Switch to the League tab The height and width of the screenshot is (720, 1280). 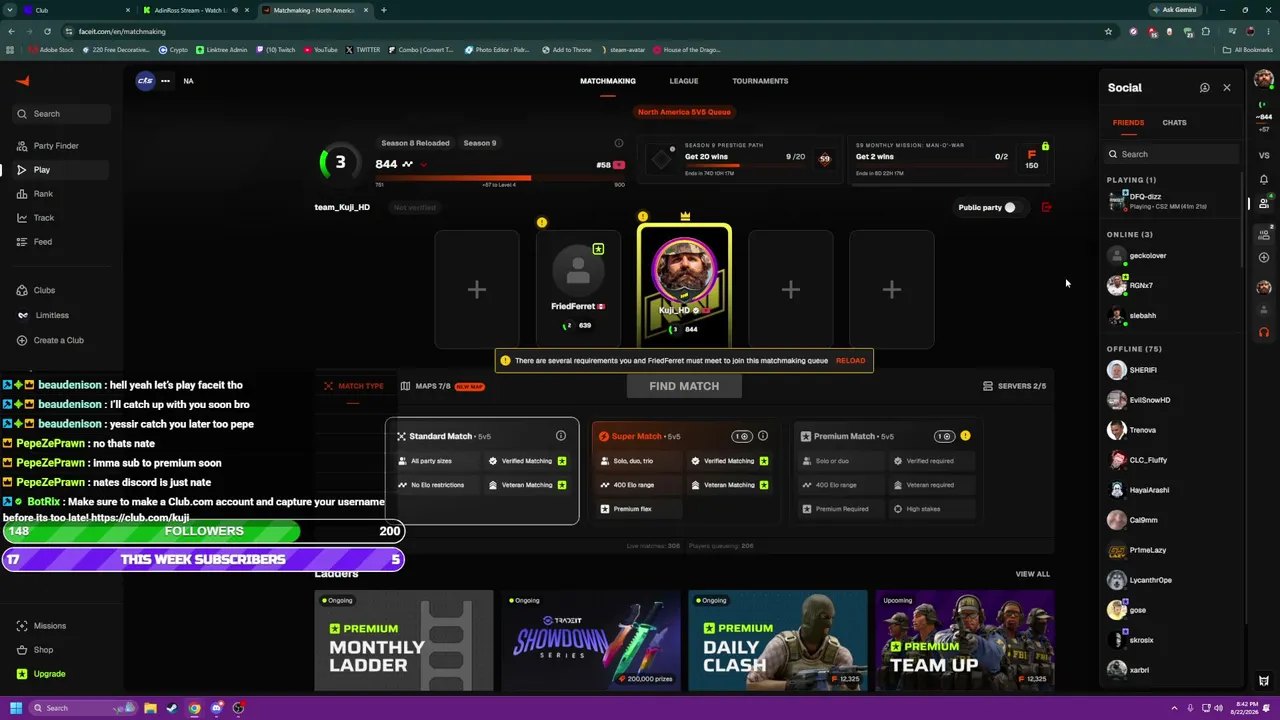point(684,81)
